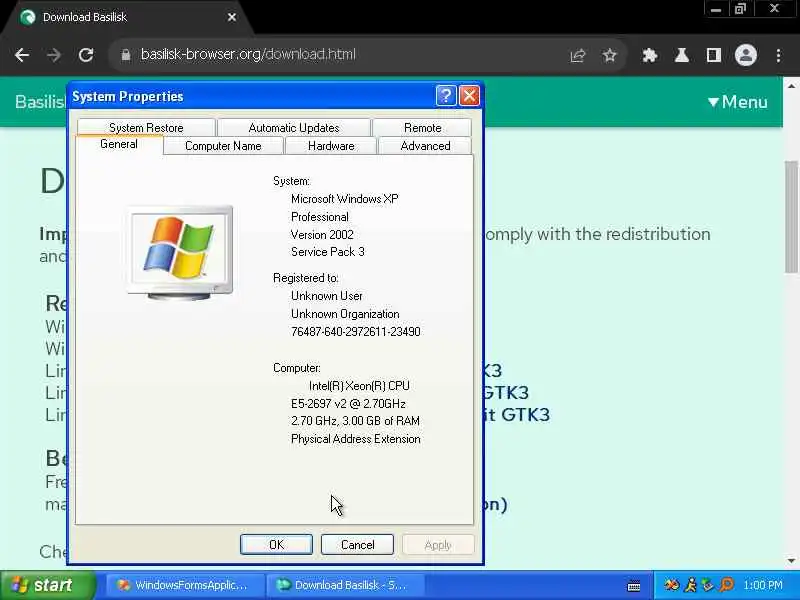Open the Chrome labs flask icon
This screenshot has height=600, width=800.
682,55
